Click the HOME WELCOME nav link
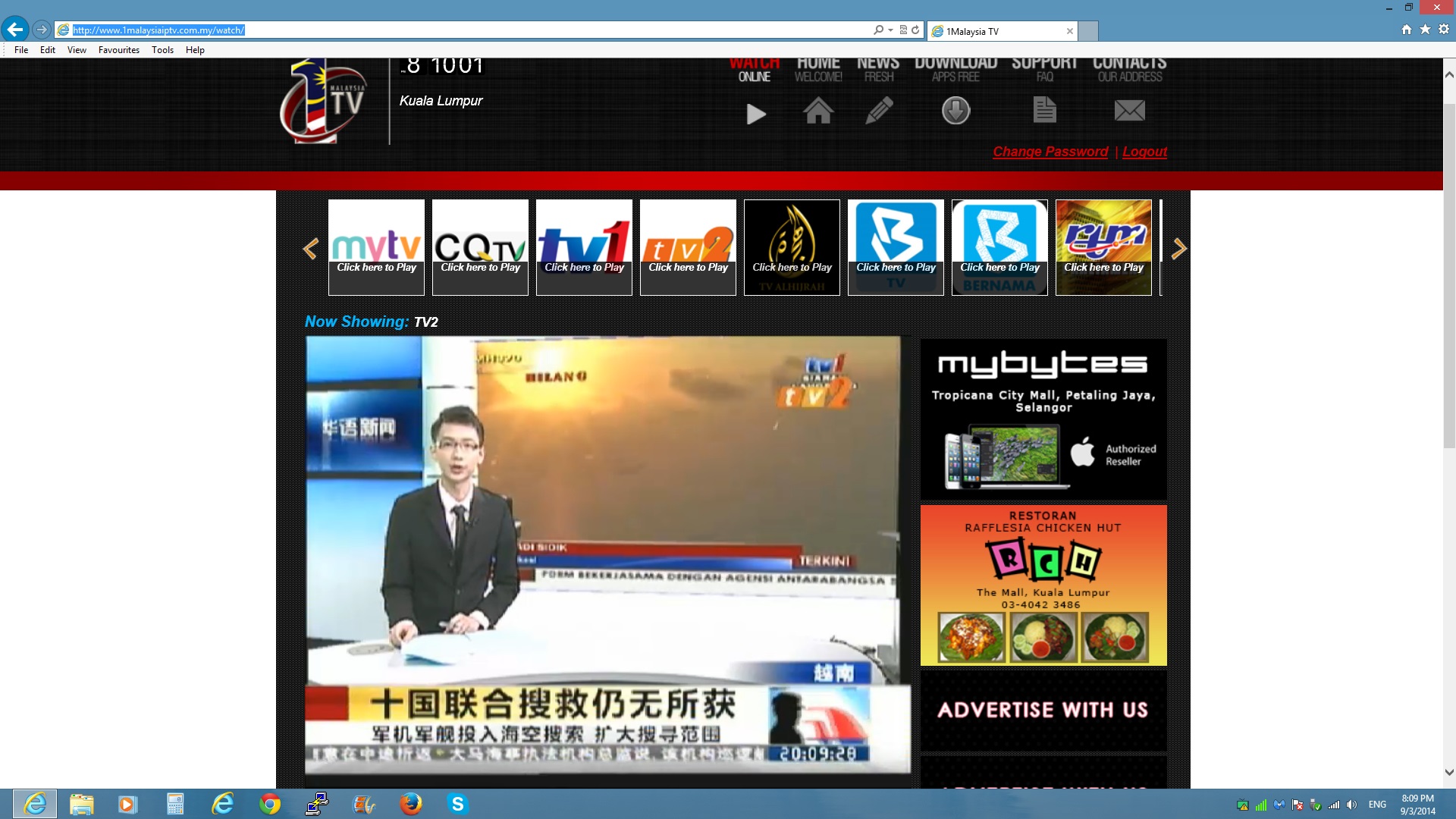The width and height of the screenshot is (1456, 819). pyautogui.click(x=818, y=70)
